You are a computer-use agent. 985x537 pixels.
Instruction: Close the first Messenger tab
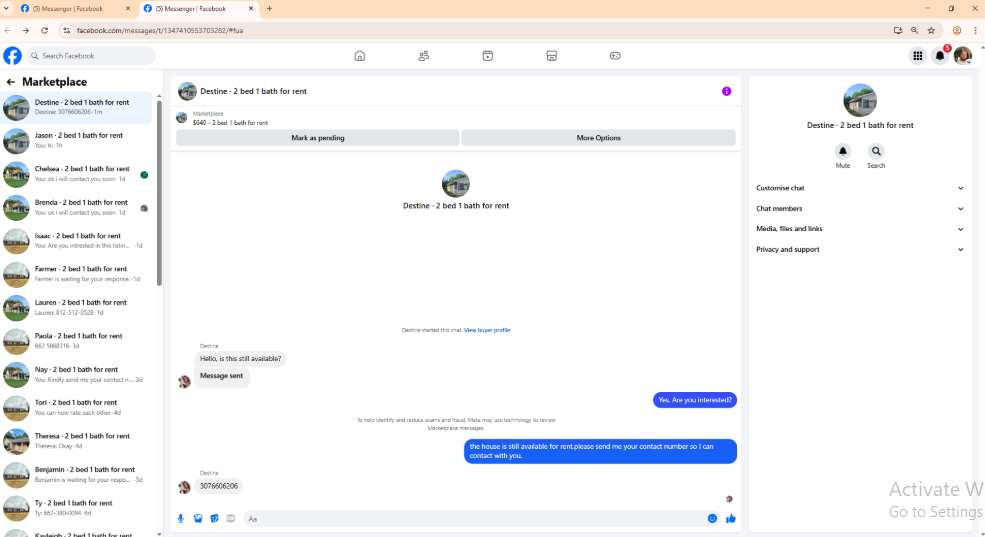click(x=128, y=9)
